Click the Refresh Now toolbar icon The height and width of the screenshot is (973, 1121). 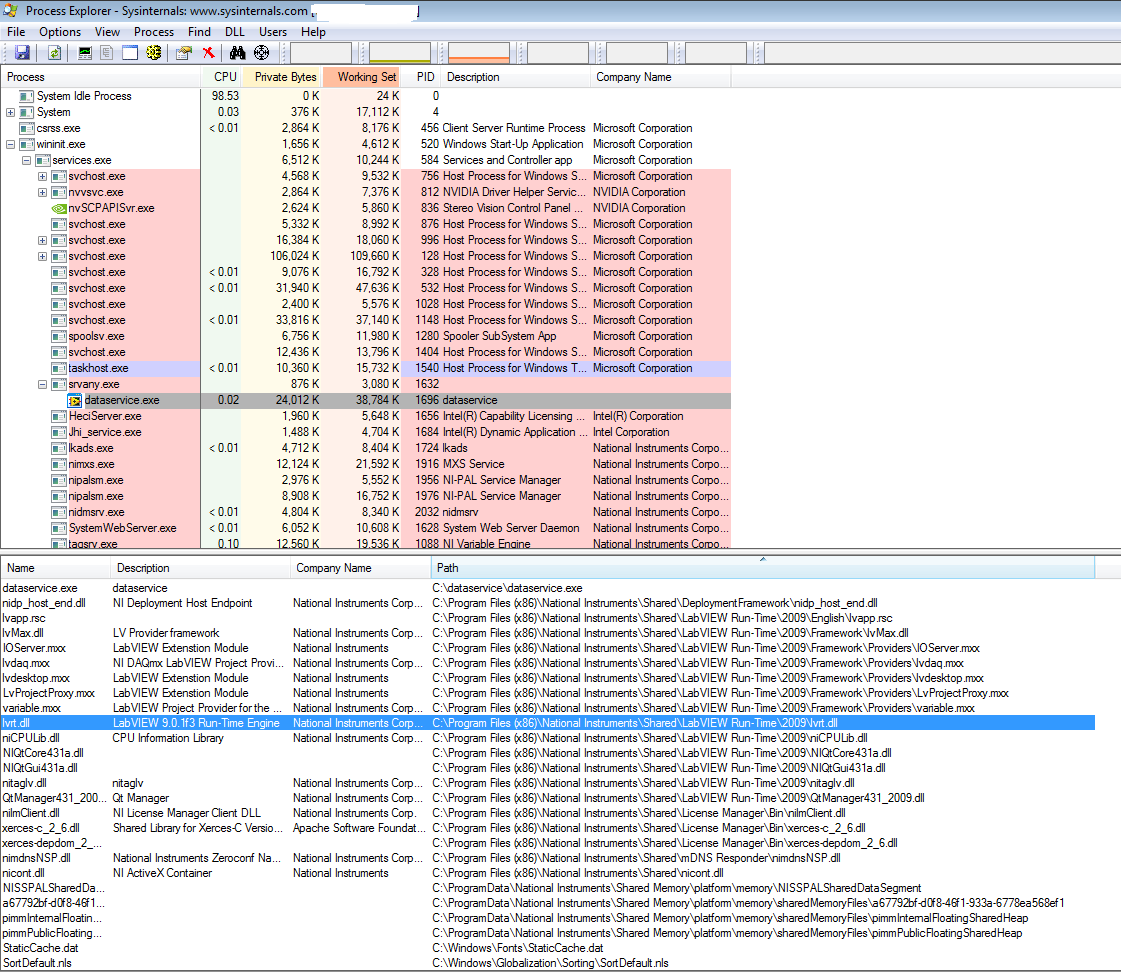click(x=54, y=53)
